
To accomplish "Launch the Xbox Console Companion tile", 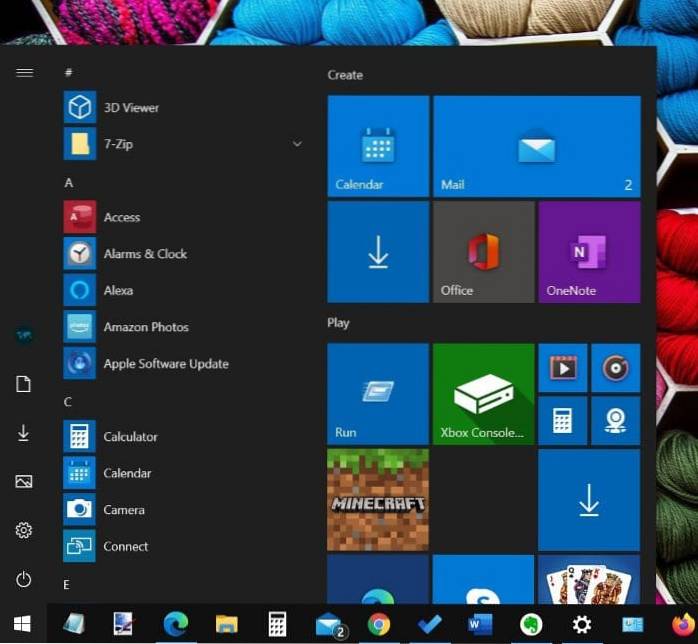I will (x=483, y=394).
